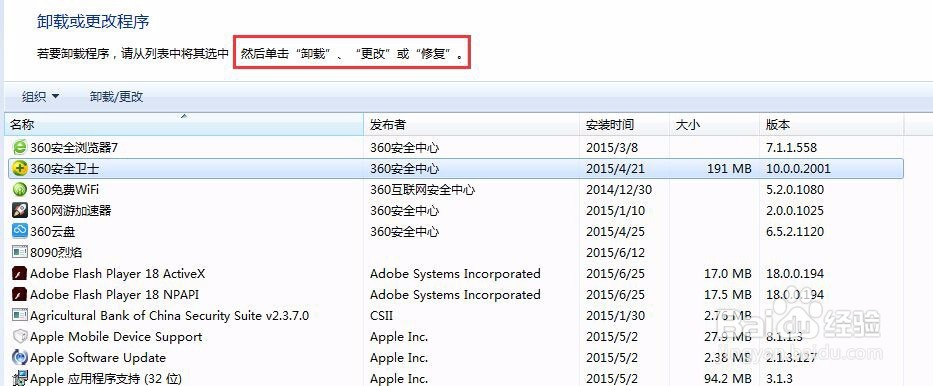Viewport: 933px width, 386px height.
Task: Click the 360安全卫士 shield icon
Action: pos(20,168)
